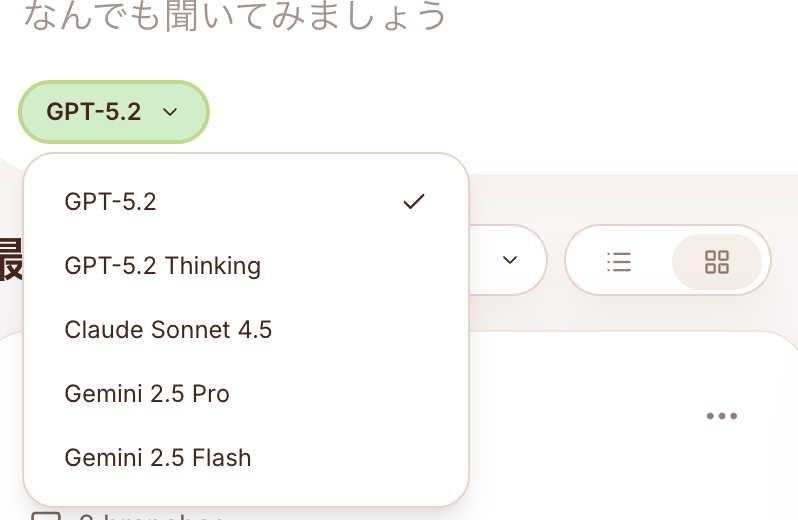Switch to Gemini 2.5 Flash model
Image resolution: width=798 pixels, height=520 pixels.
(x=157, y=458)
